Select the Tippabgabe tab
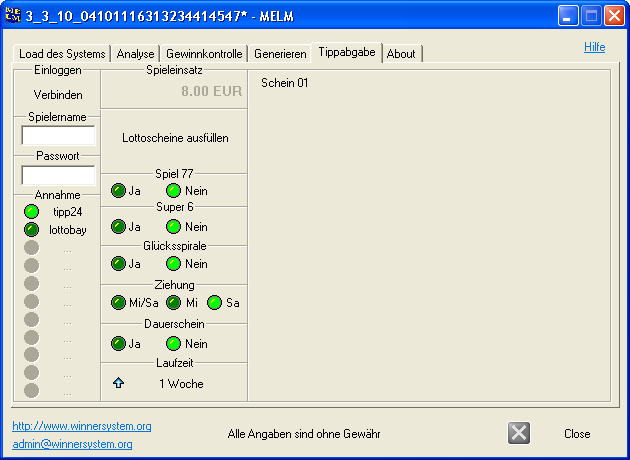This screenshot has width=630, height=460. click(347, 52)
